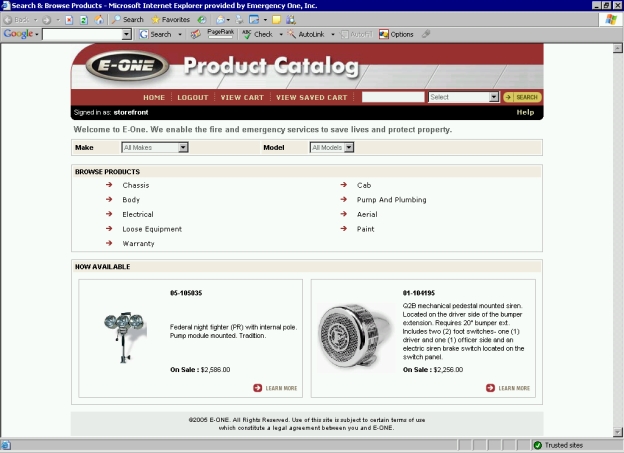Click the page scrollbar up arrow
This screenshot has height=453, width=624.
point(617,48)
